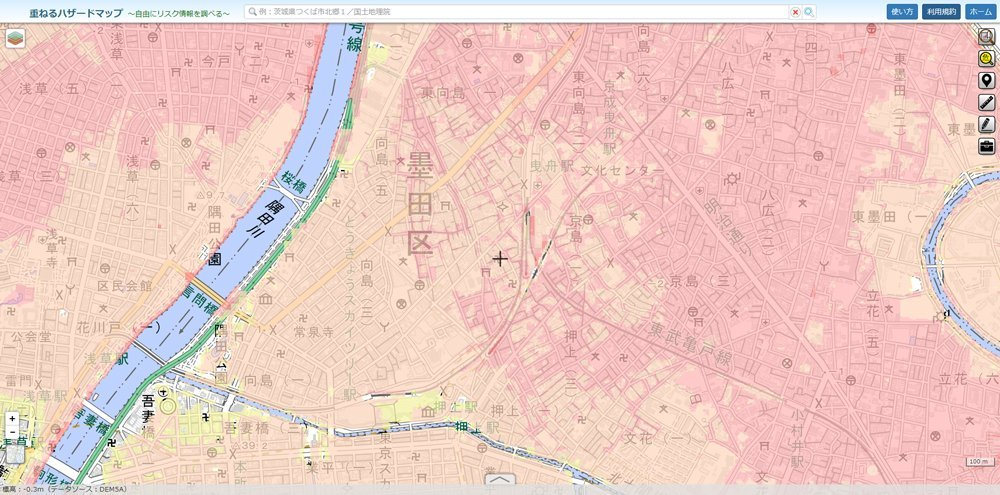This screenshot has width=1000, height=495.
Task: Click the map magnifier tool icon
Action: coord(986,37)
